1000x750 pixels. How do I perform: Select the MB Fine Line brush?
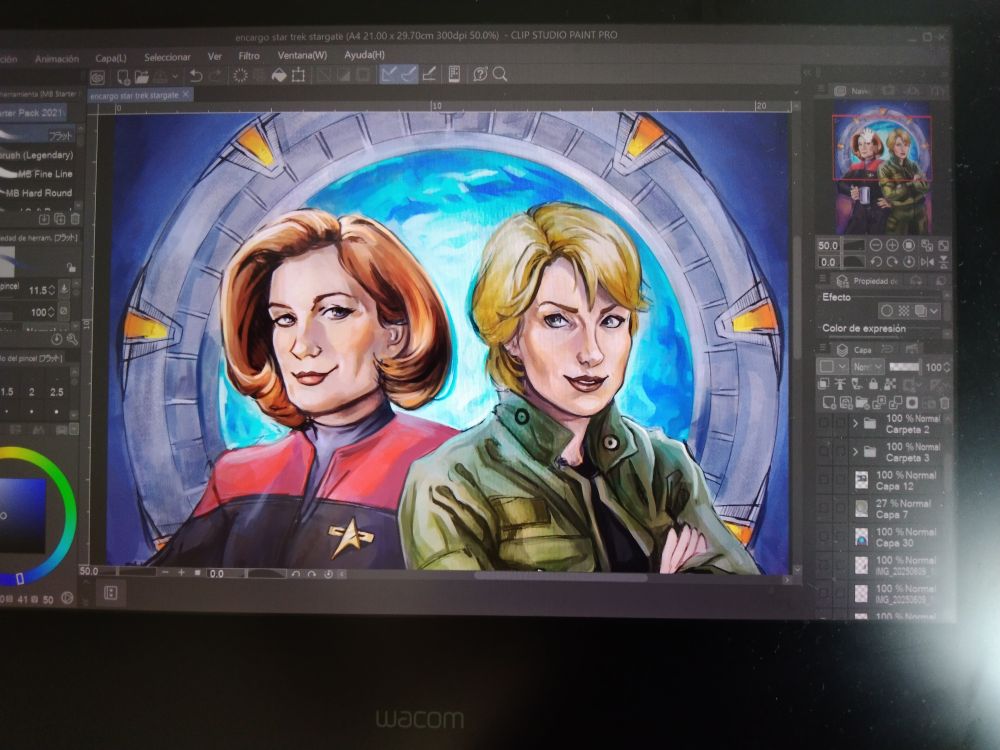pyautogui.click(x=38, y=173)
